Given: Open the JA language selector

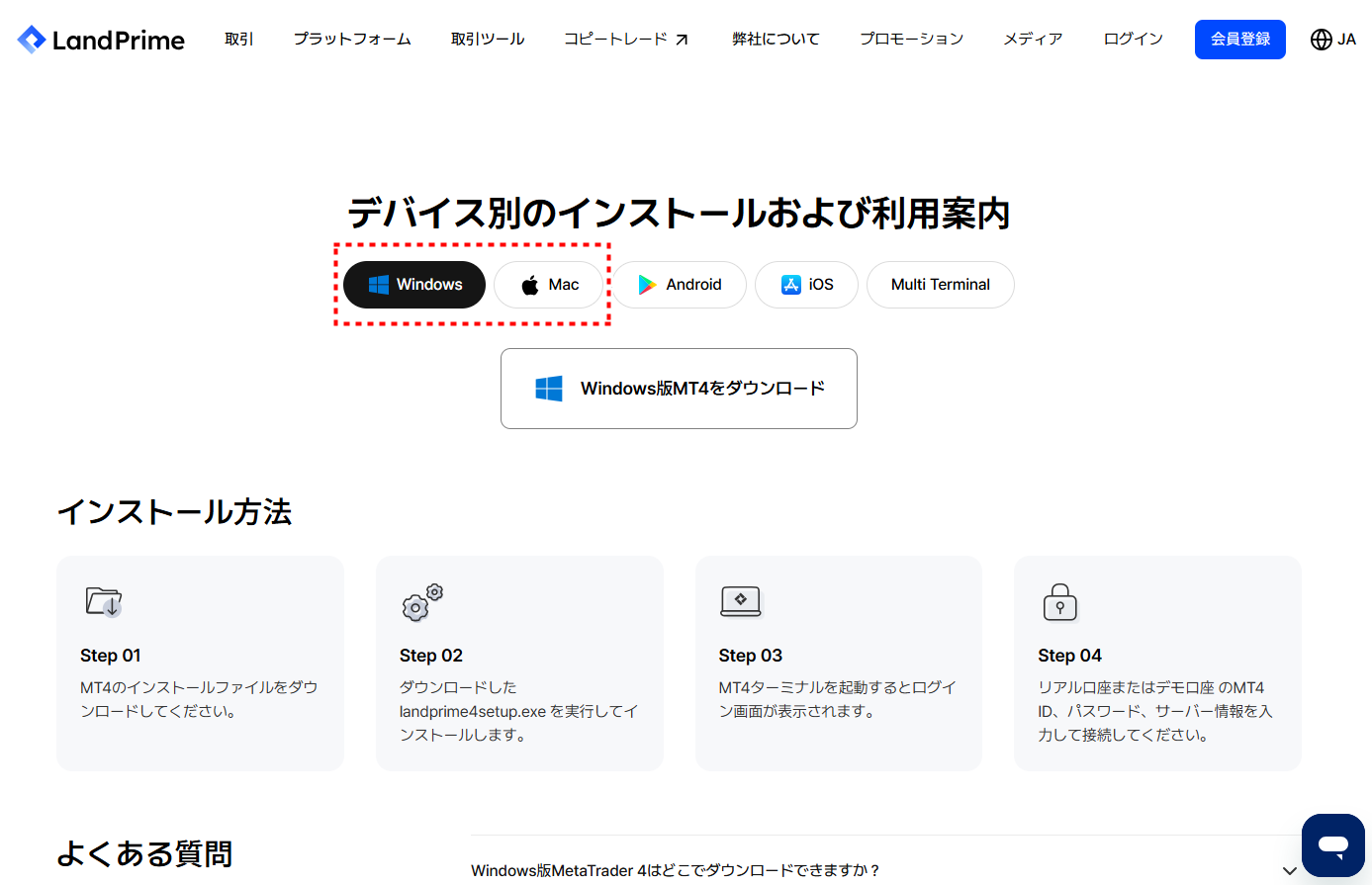Looking at the screenshot, I should (x=1333, y=40).
